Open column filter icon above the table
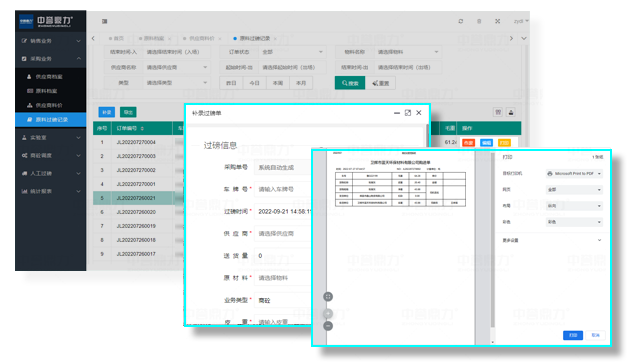The width and height of the screenshot is (637, 364). pyautogui.click(x=498, y=112)
